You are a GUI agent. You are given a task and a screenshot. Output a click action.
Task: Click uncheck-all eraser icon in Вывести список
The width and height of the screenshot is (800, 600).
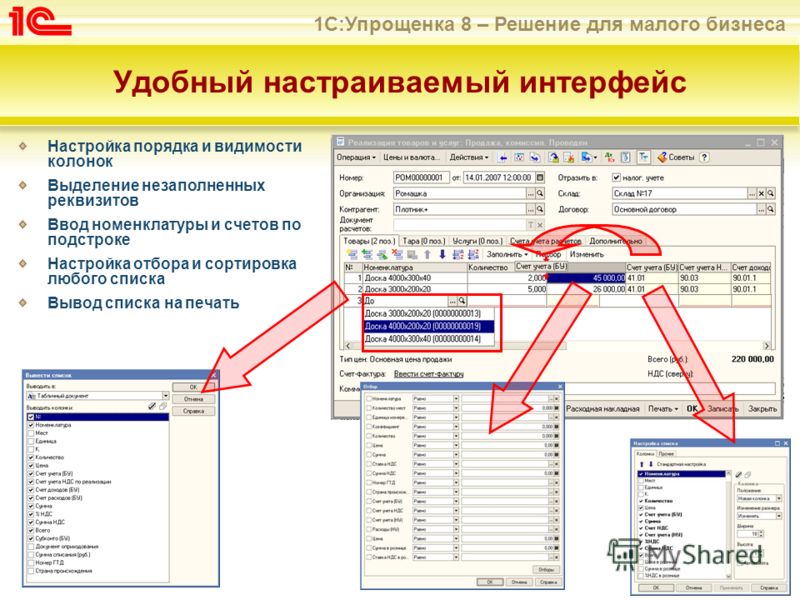click(162, 406)
